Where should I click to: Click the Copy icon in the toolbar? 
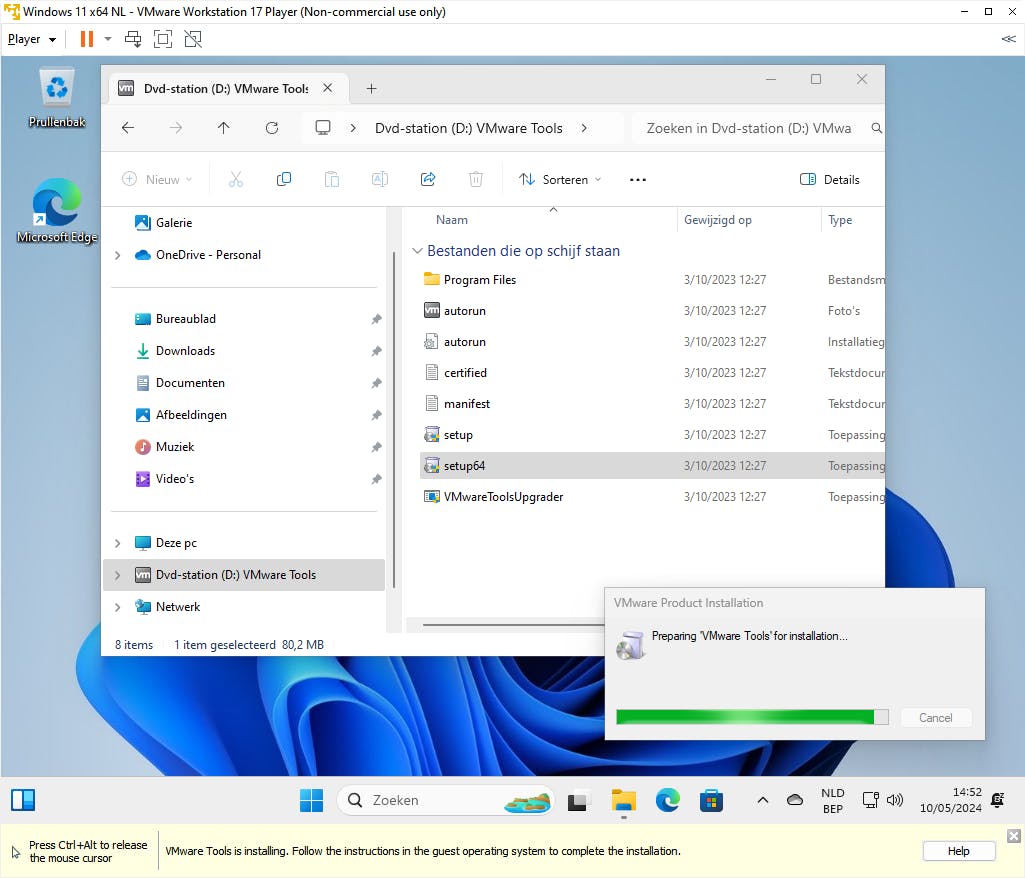point(284,179)
